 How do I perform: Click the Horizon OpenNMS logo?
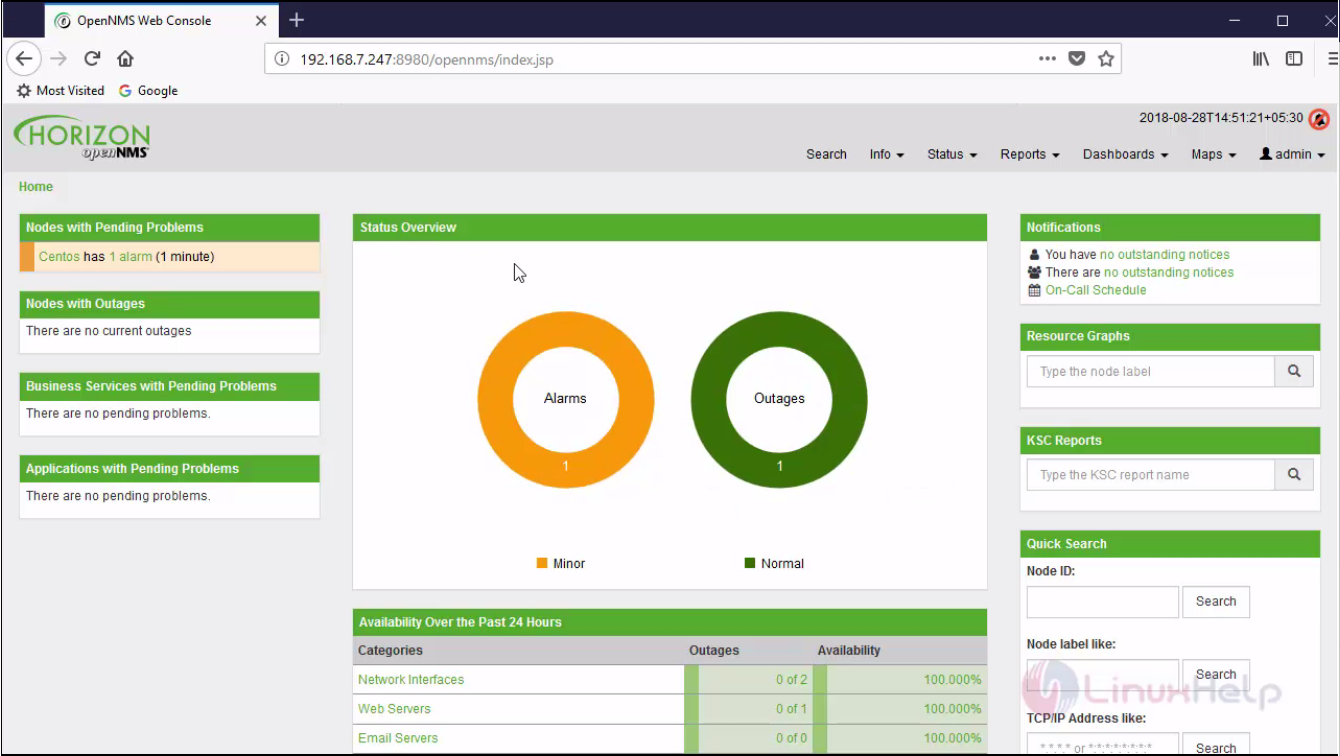click(x=82, y=138)
